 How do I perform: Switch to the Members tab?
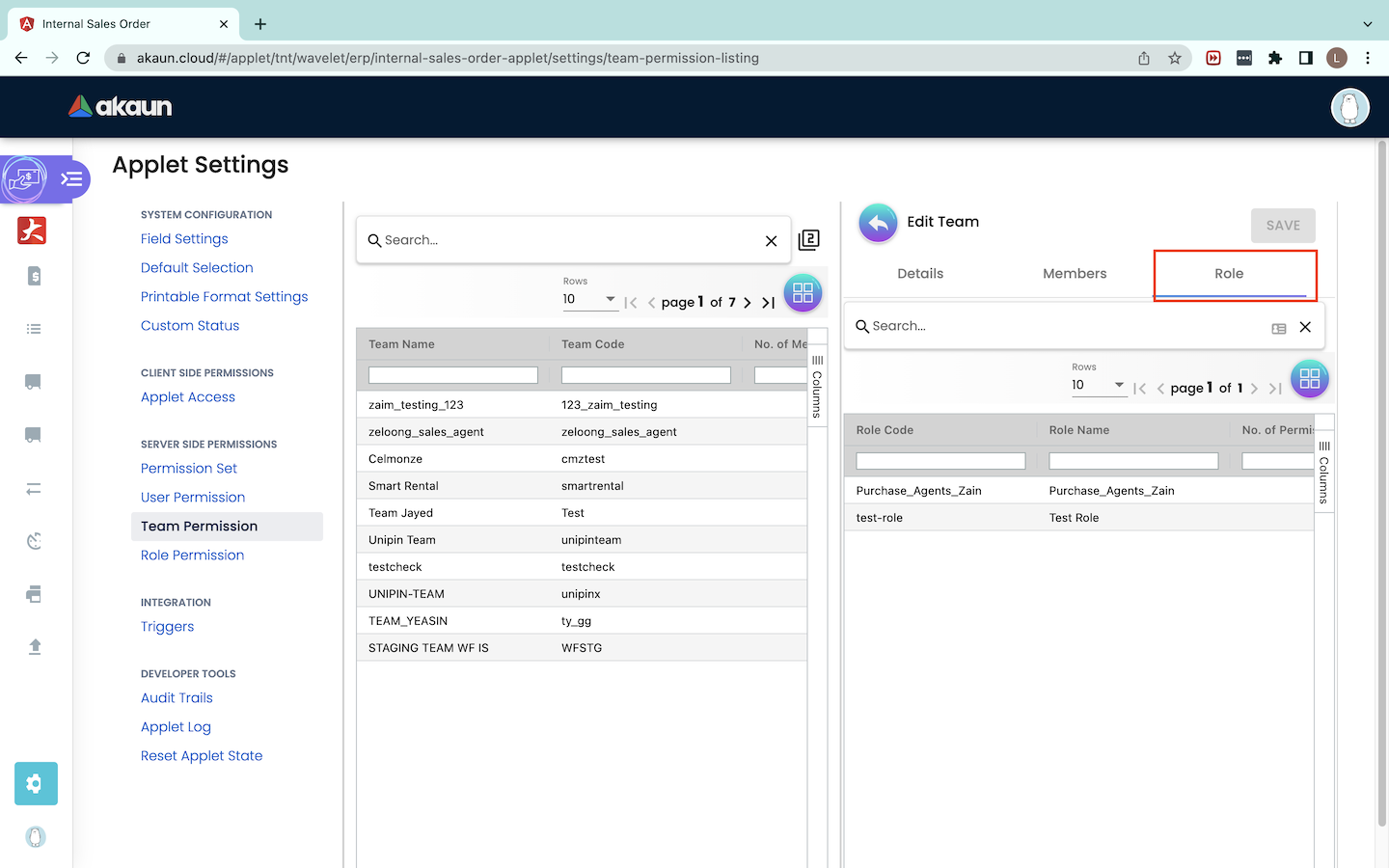coord(1075,274)
